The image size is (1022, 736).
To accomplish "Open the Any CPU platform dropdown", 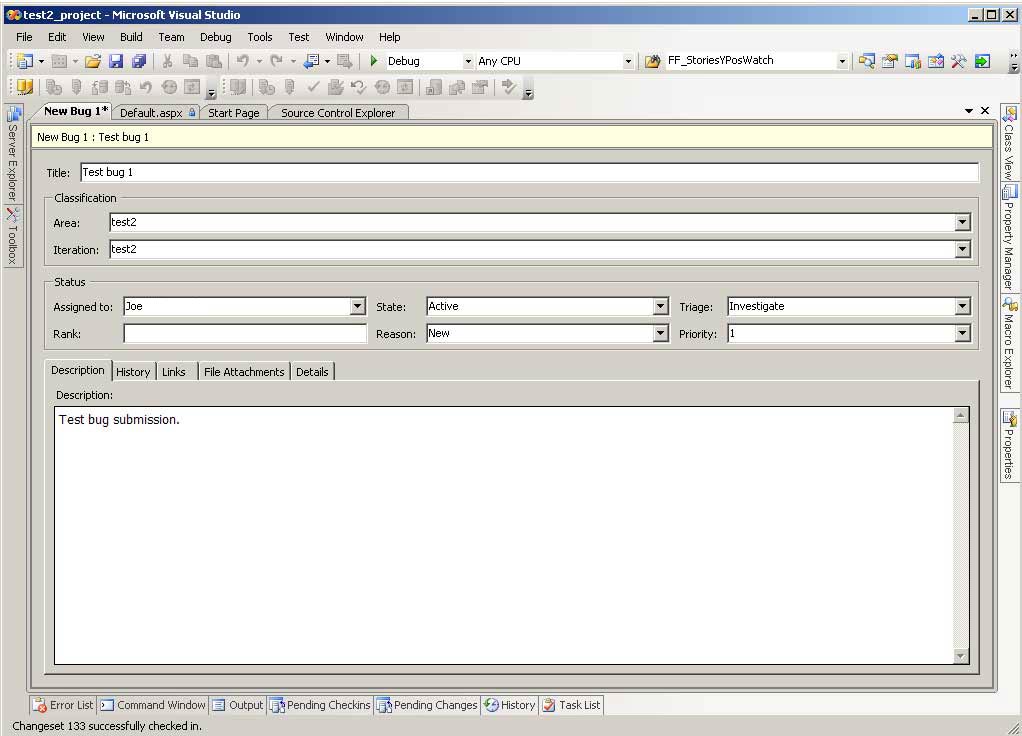I will (628, 61).
